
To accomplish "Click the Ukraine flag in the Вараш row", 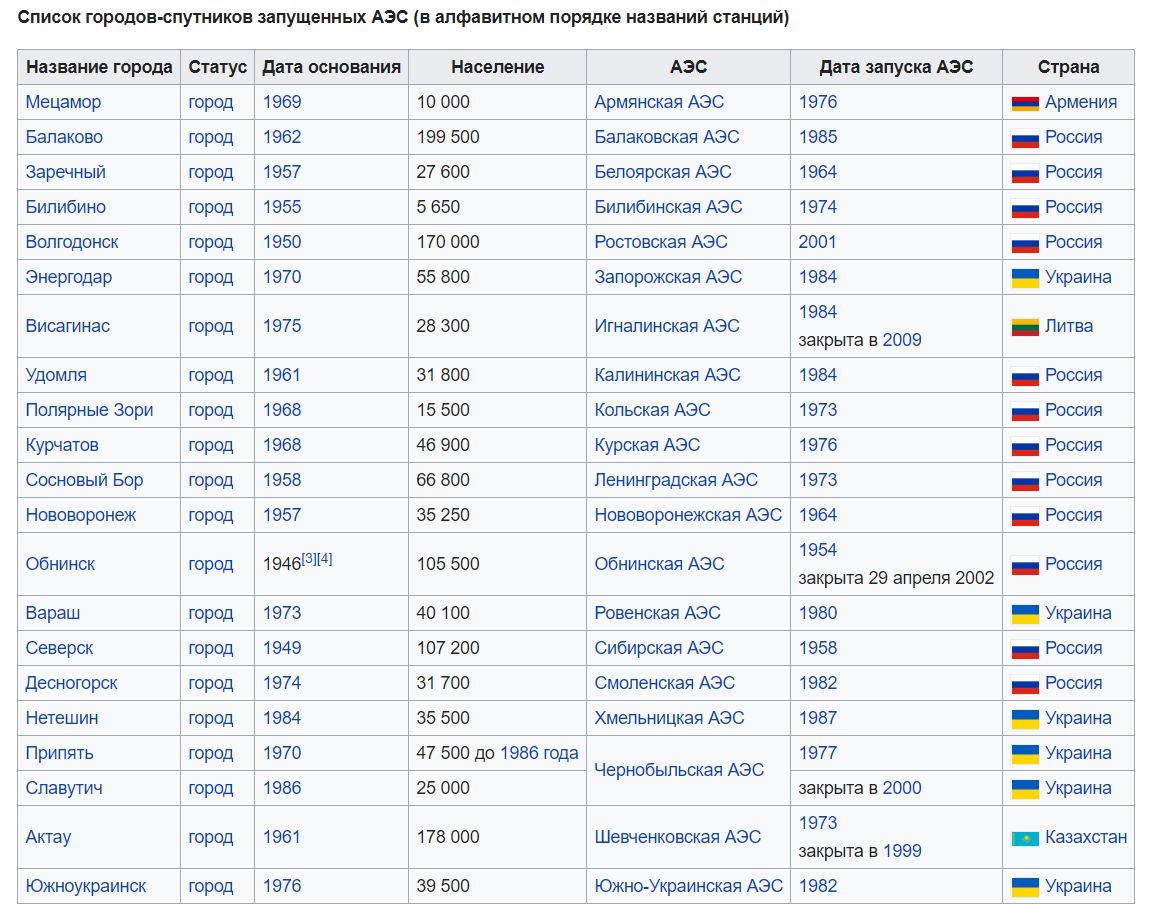I will 1025,614.
